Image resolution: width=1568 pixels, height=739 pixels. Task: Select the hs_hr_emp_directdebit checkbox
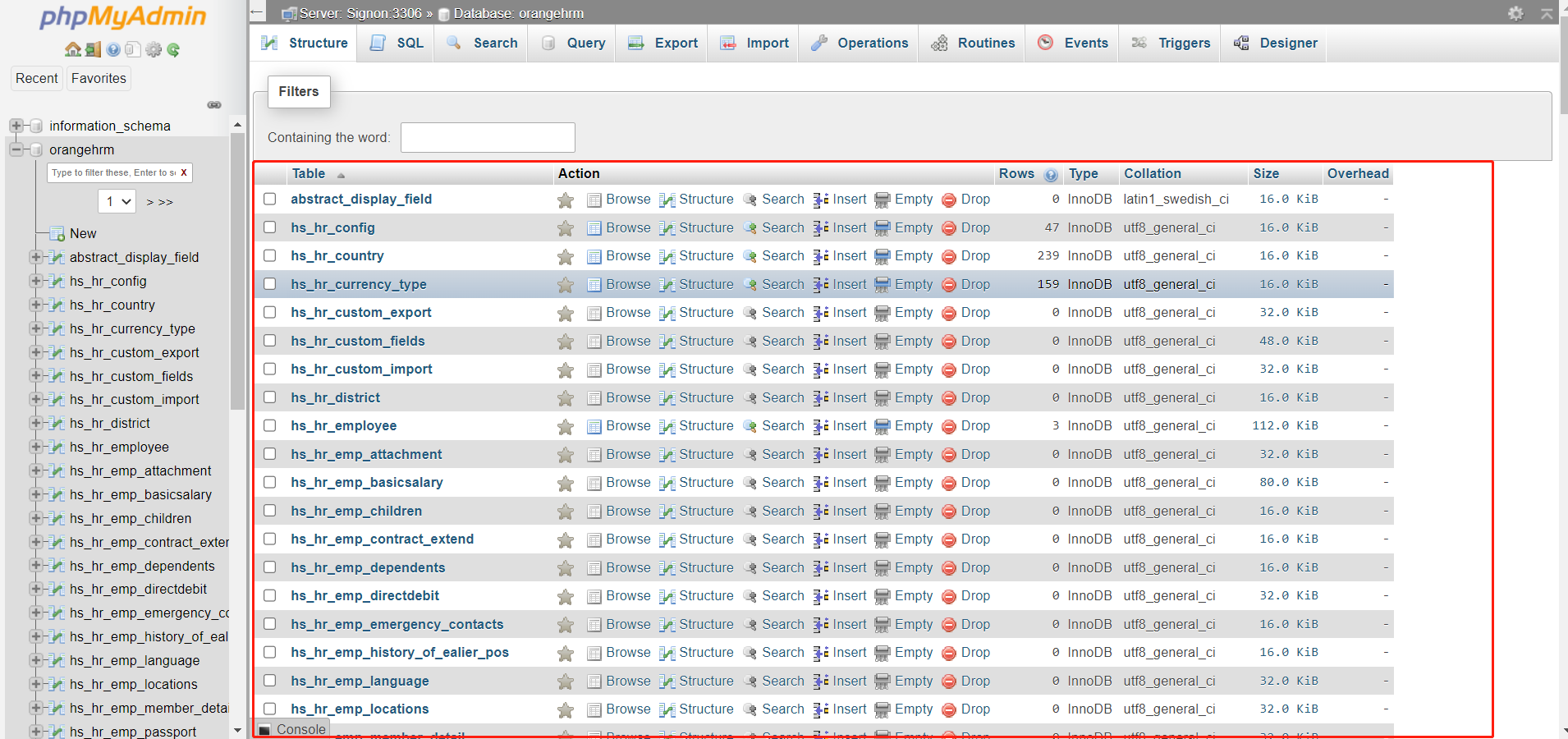click(x=269, y=595)
